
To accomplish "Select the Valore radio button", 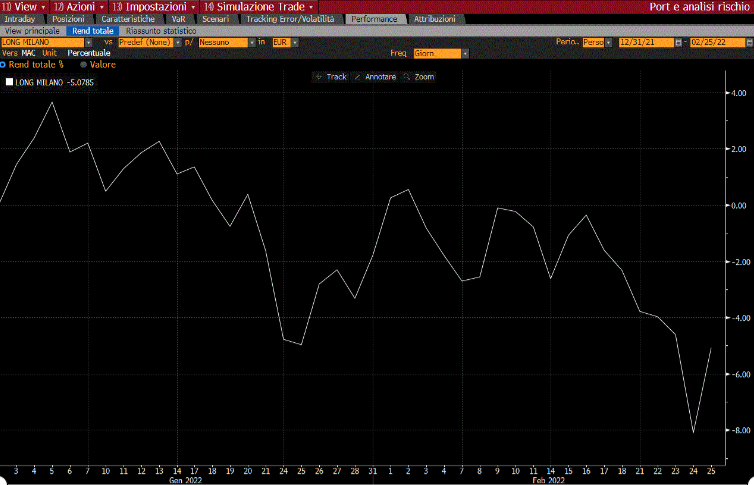I will click(x=84, y=64).
